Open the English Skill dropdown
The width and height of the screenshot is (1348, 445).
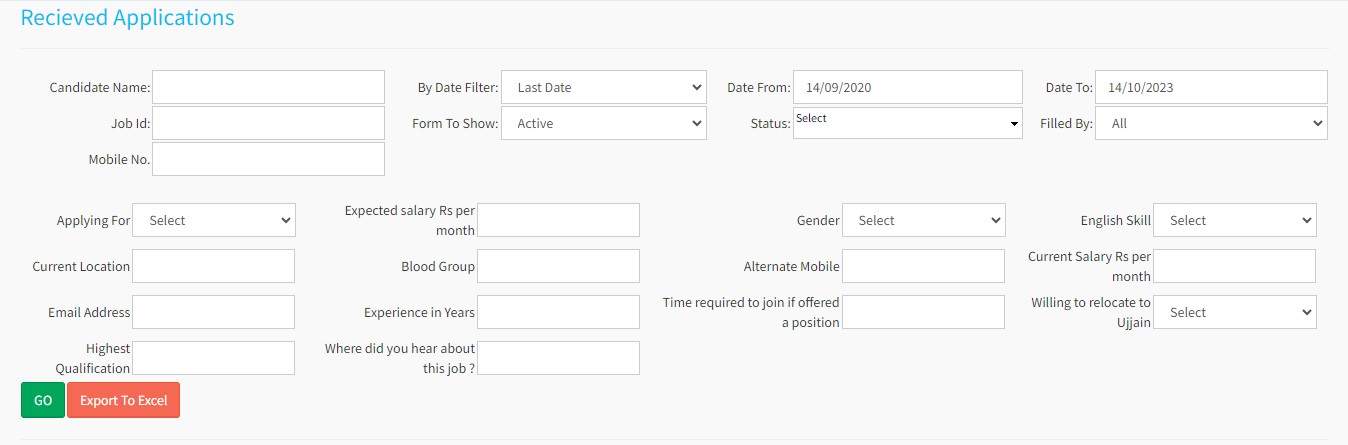pyautogui.click(x=1234, y=220)
